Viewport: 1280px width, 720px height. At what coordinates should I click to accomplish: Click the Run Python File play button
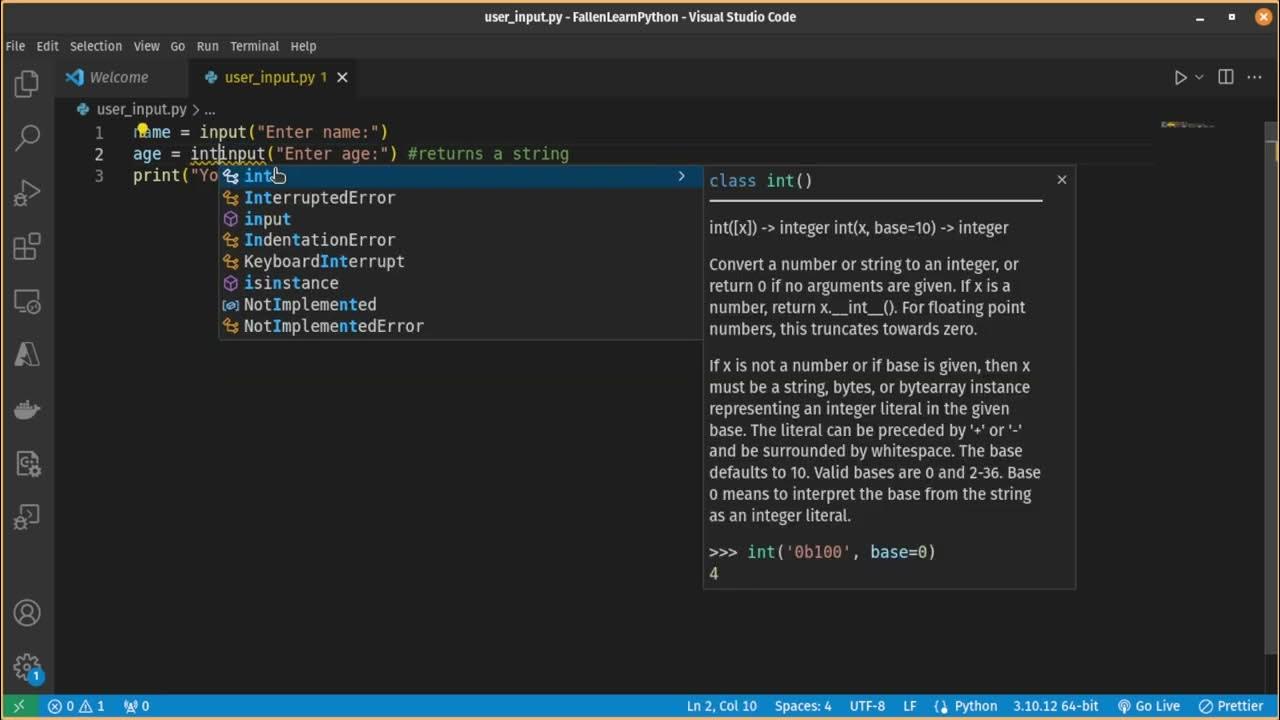click(1180, 77)
